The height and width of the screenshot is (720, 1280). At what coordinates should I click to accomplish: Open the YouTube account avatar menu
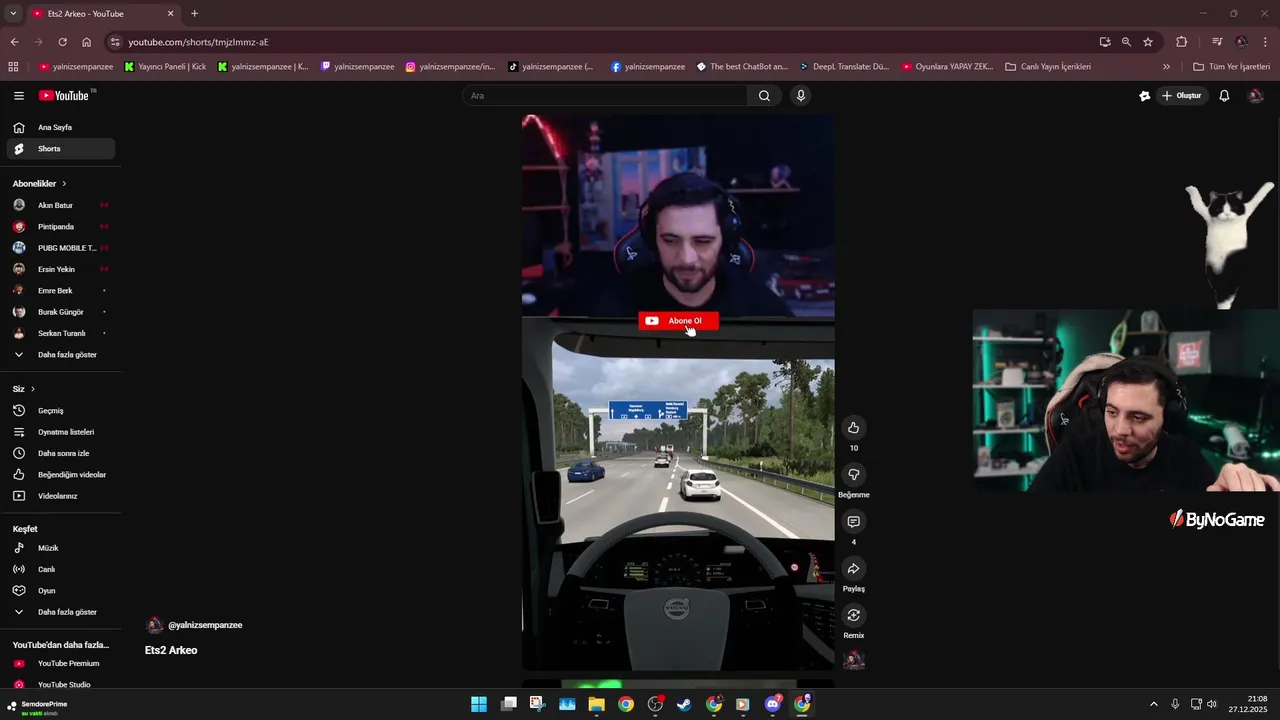point(1256,96)
